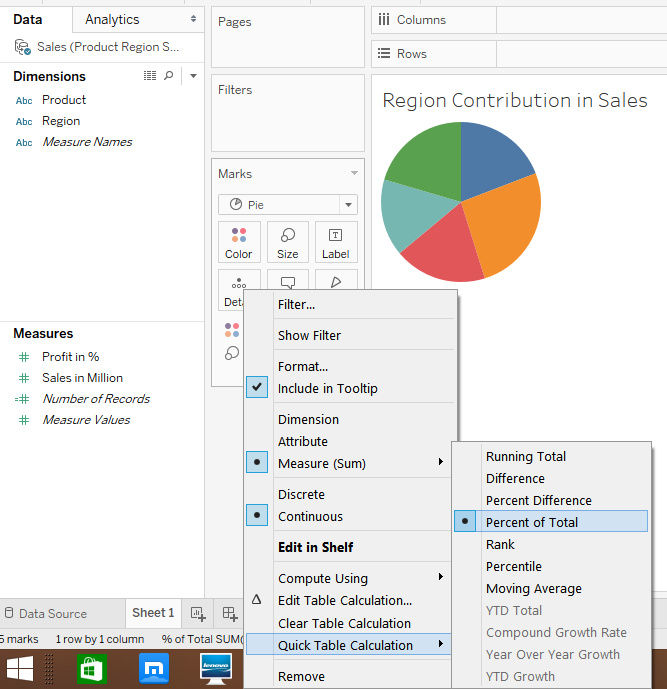Select the Discrete option
Viewport: 667px width, 689px height.
(301, 495)
